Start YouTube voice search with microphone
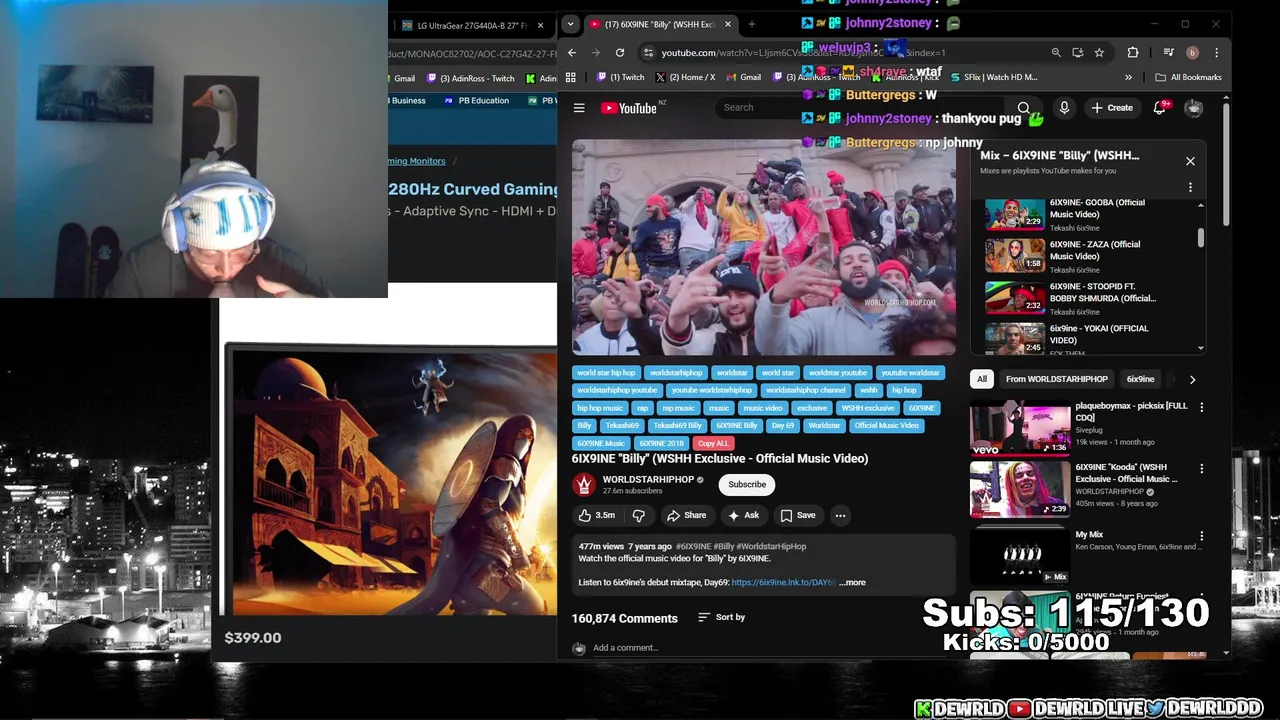This screenshot has height=720, width=1280. point(1064,108)
